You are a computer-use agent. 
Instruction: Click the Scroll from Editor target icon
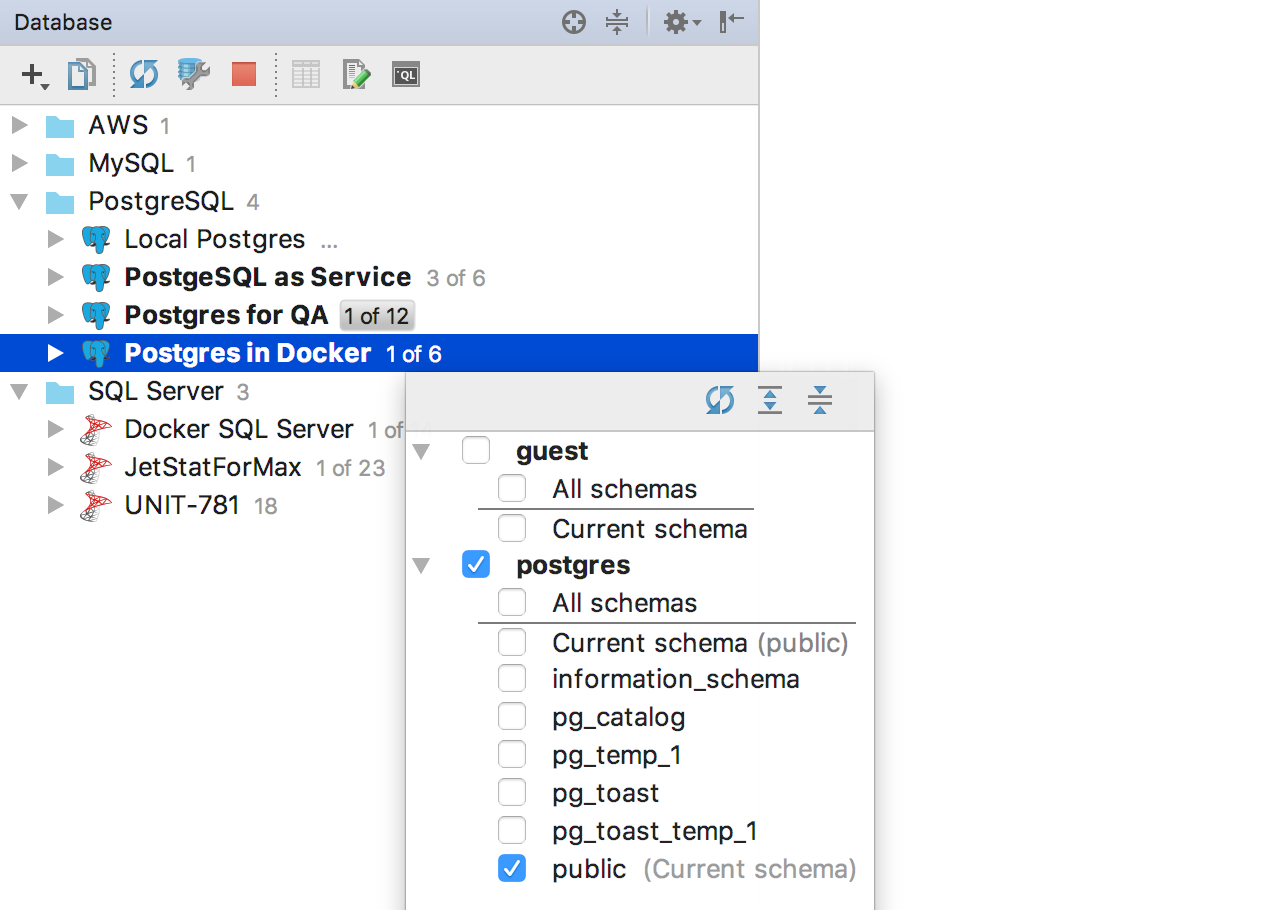[x=574, y=22]
